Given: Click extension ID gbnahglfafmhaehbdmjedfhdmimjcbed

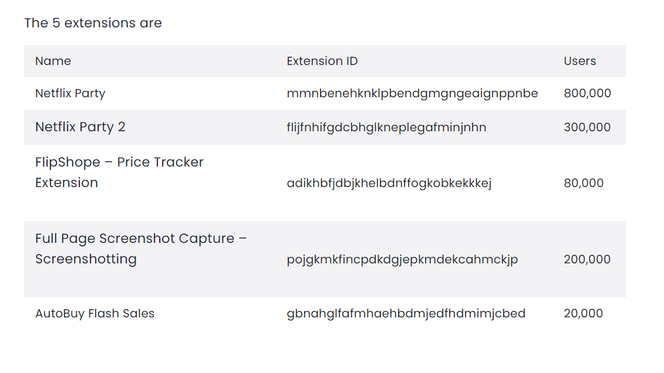Looking at the screenshot, I should pos(406,314).
